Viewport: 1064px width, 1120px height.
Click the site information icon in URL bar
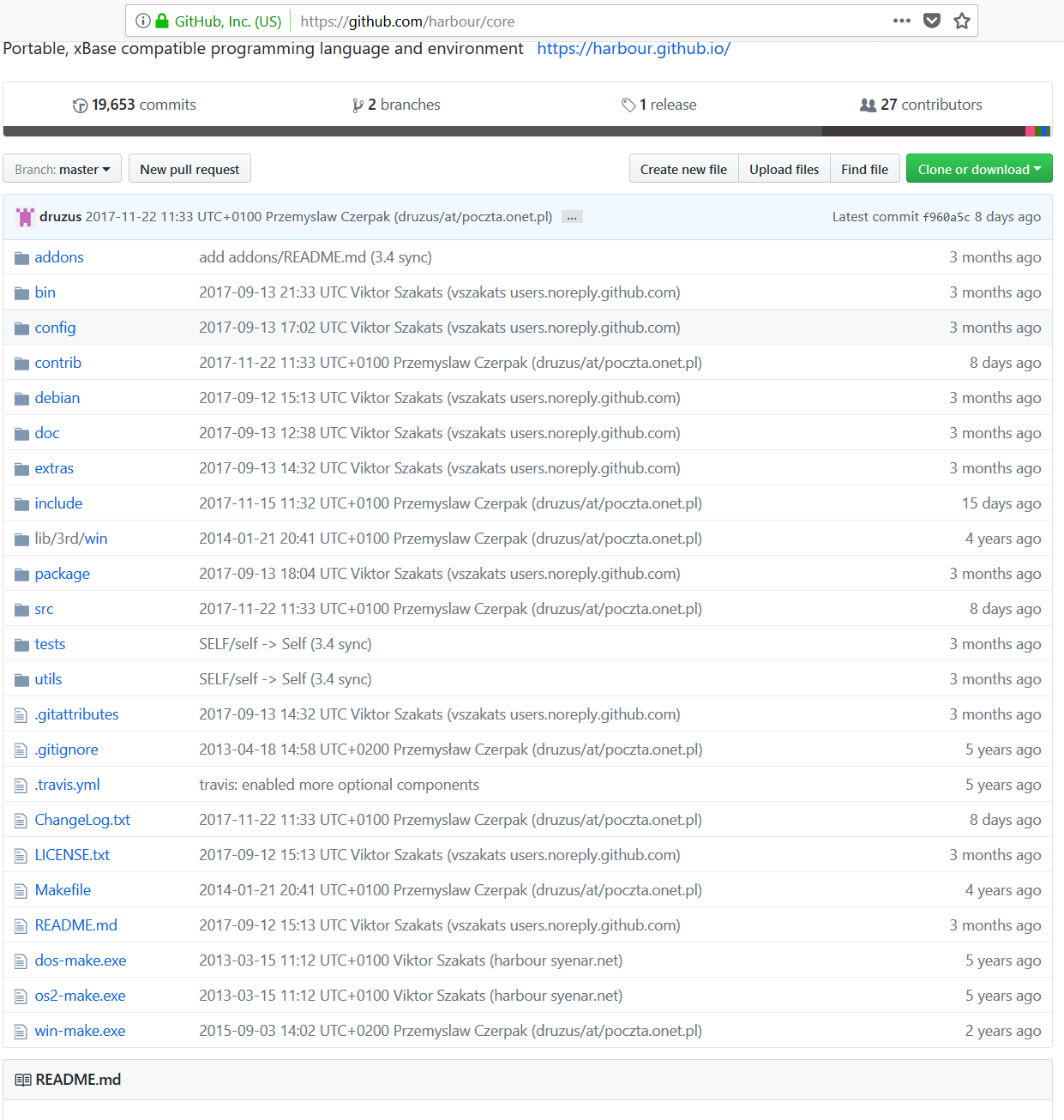point(142,21)
